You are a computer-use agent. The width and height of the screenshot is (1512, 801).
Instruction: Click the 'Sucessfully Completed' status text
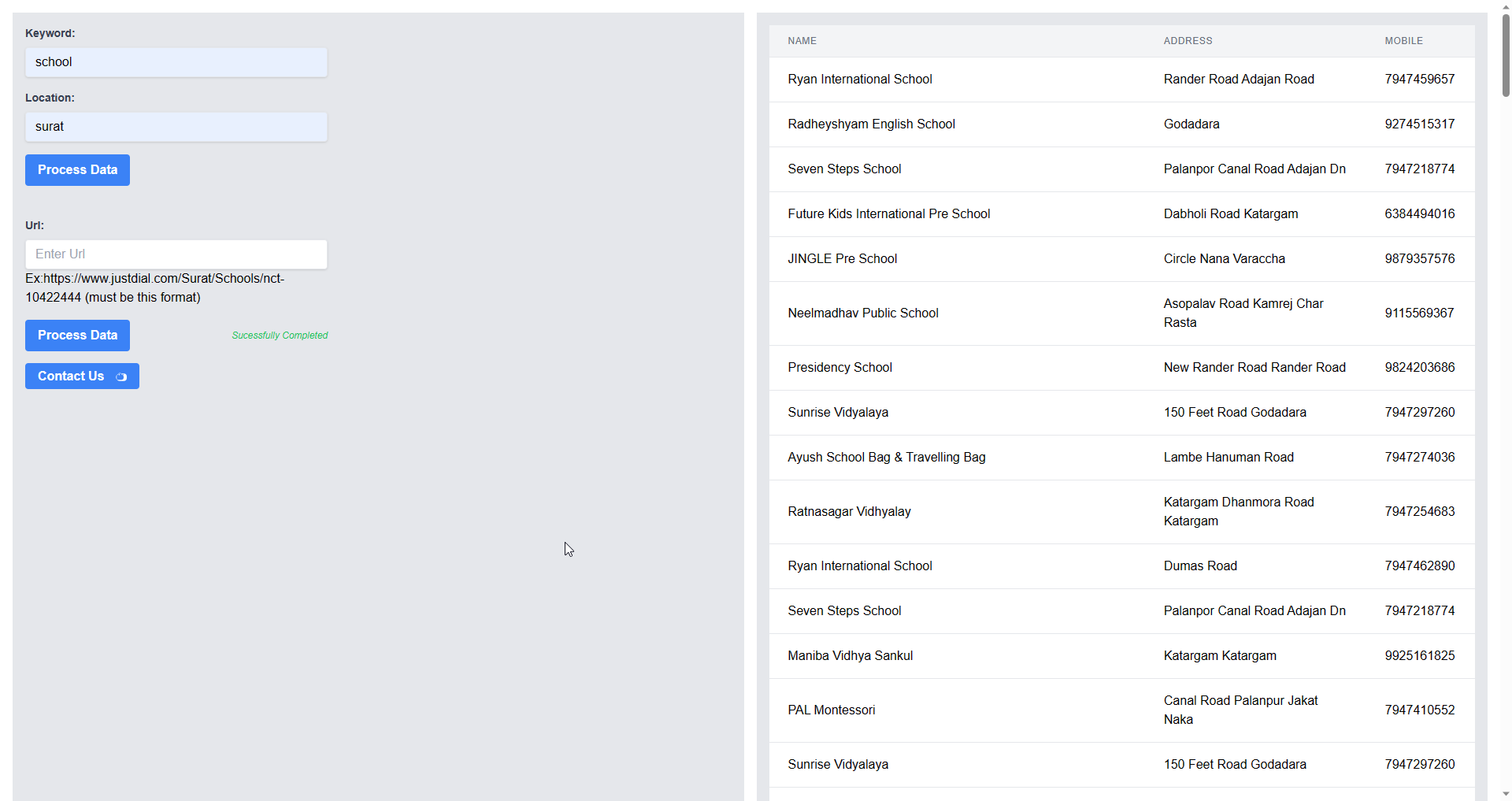[280, 336]
